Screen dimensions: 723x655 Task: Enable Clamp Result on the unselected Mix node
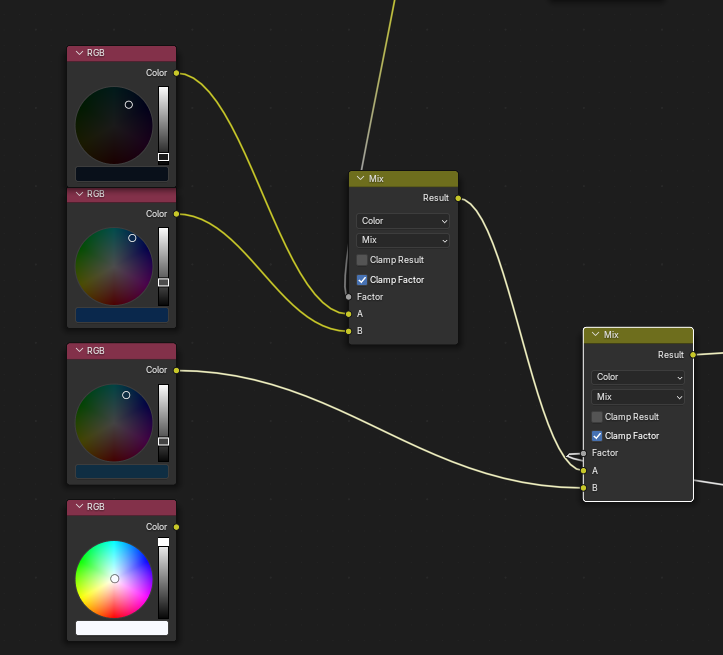pyautogui.click(x=362, y=260)
